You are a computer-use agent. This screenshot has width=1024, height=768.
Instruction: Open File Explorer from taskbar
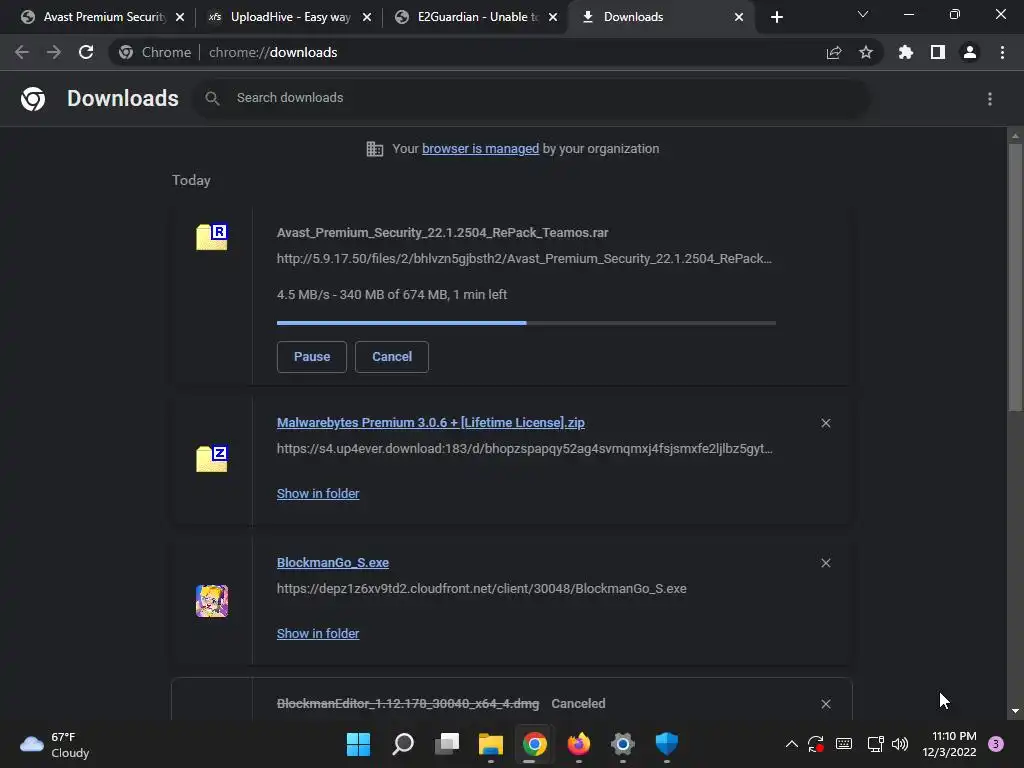pyautogui.click(x=490, y=744)
